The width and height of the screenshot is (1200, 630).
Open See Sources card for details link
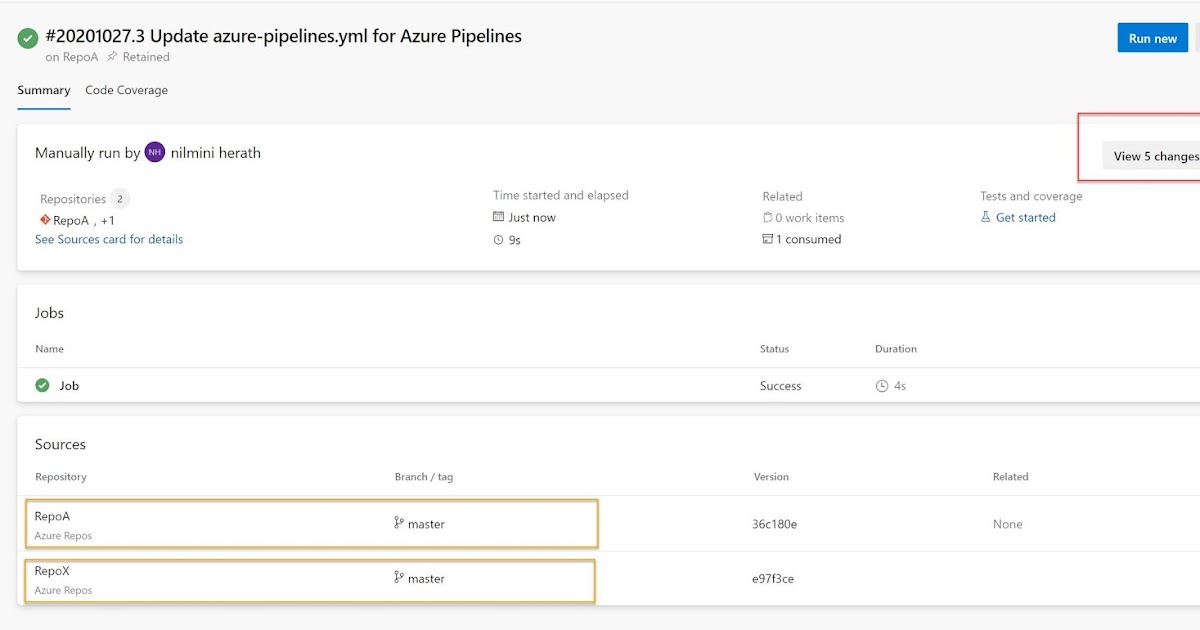[108, 239]
